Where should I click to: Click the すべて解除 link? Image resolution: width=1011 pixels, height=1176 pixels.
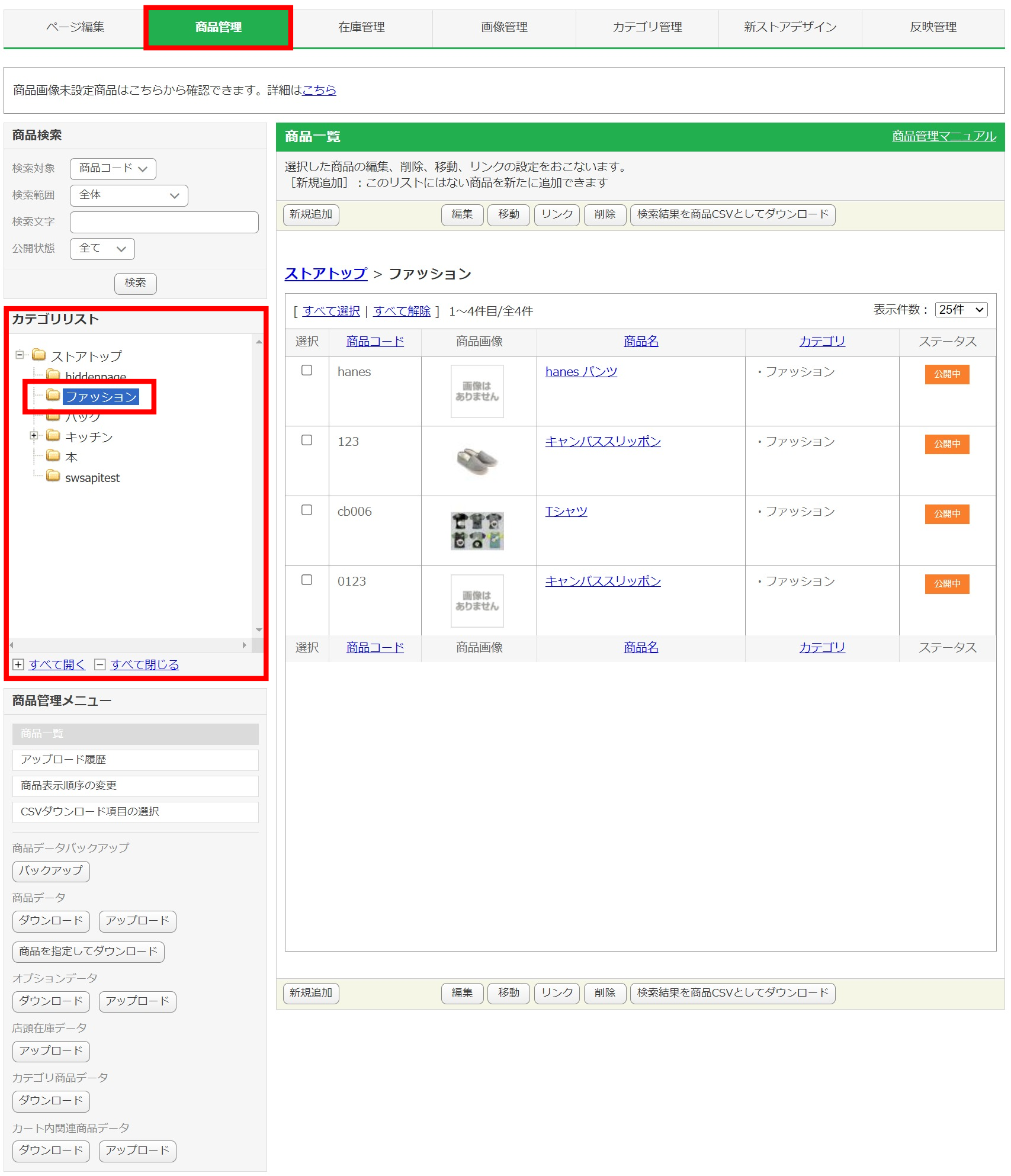[402, 311]
